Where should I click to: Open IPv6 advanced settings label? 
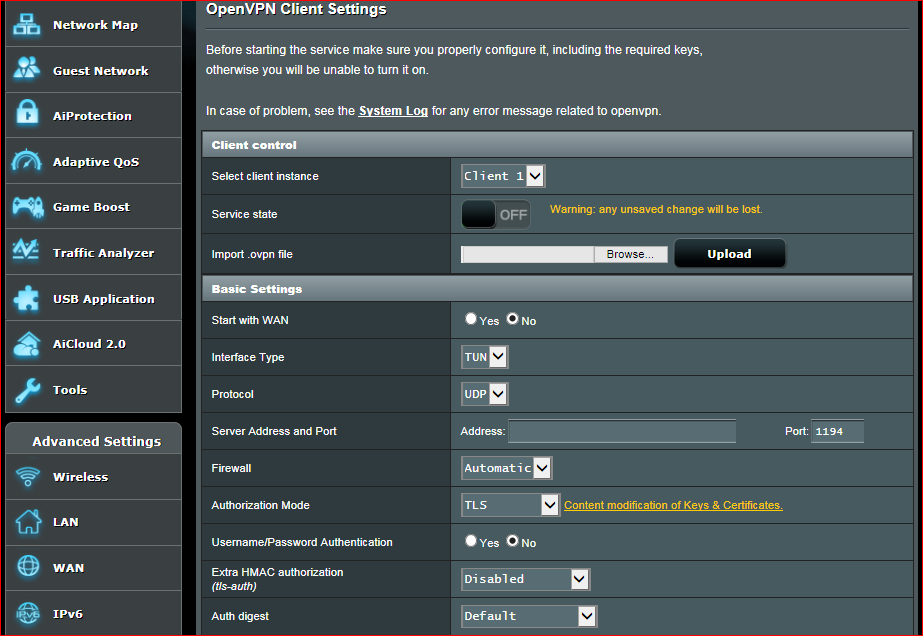(68, 614)
